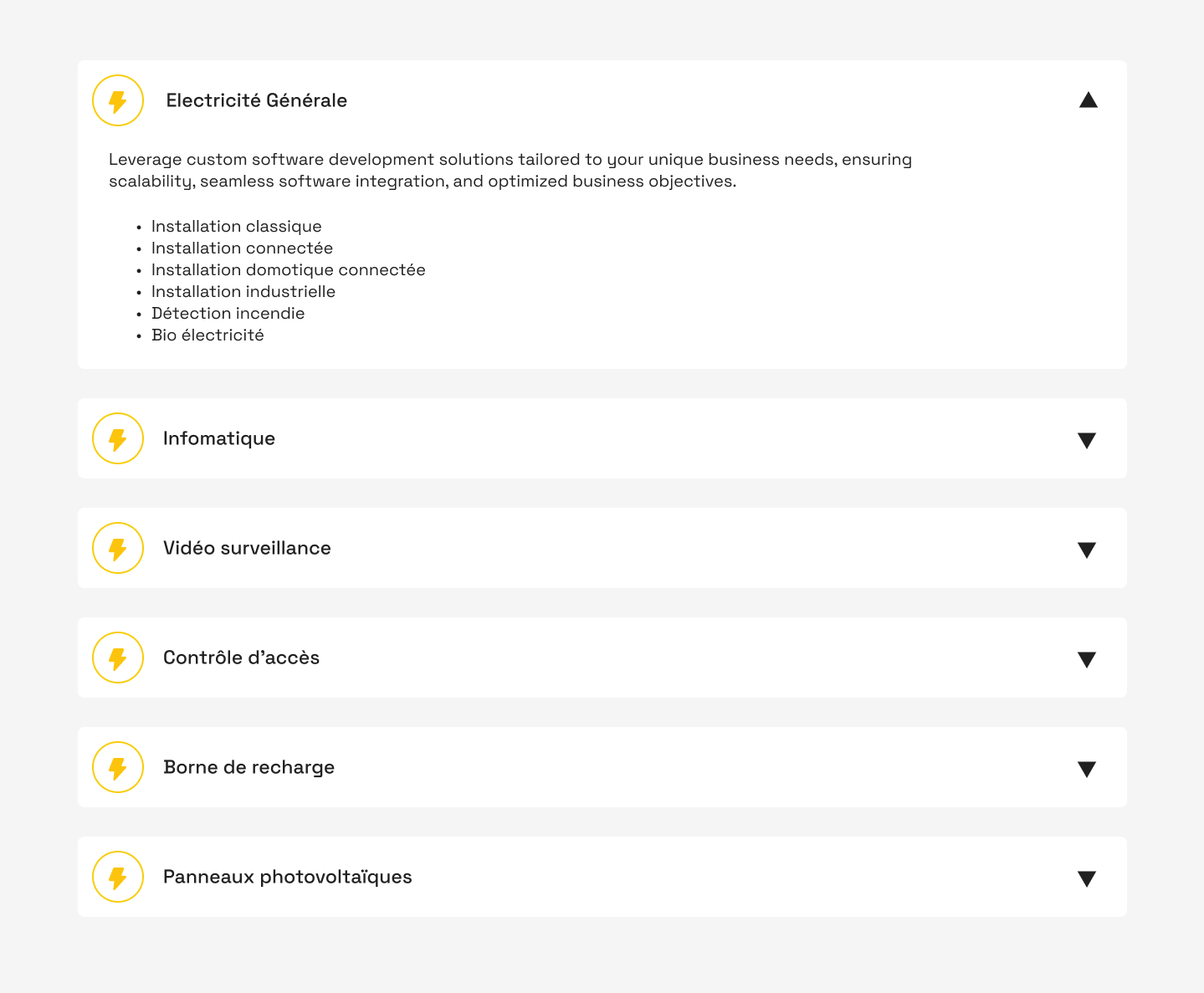Viewport: 1204px width, 993px height.
Task: Collapse Electricité Générale using up arrow
Action: (1088, 100)
